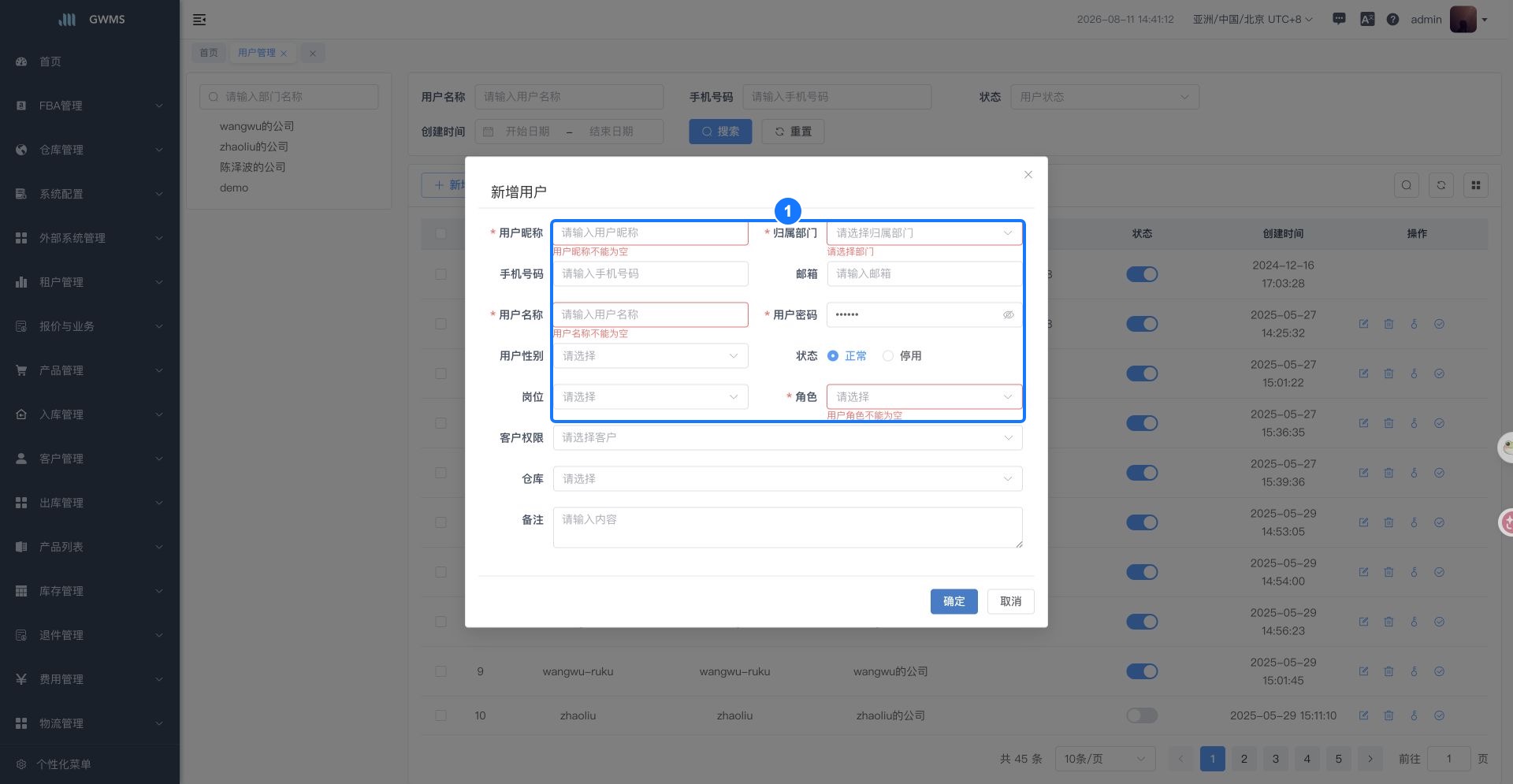The image size is (1513, 784).
Task: Toggle password visibility eye icon
Action: 1008,315
